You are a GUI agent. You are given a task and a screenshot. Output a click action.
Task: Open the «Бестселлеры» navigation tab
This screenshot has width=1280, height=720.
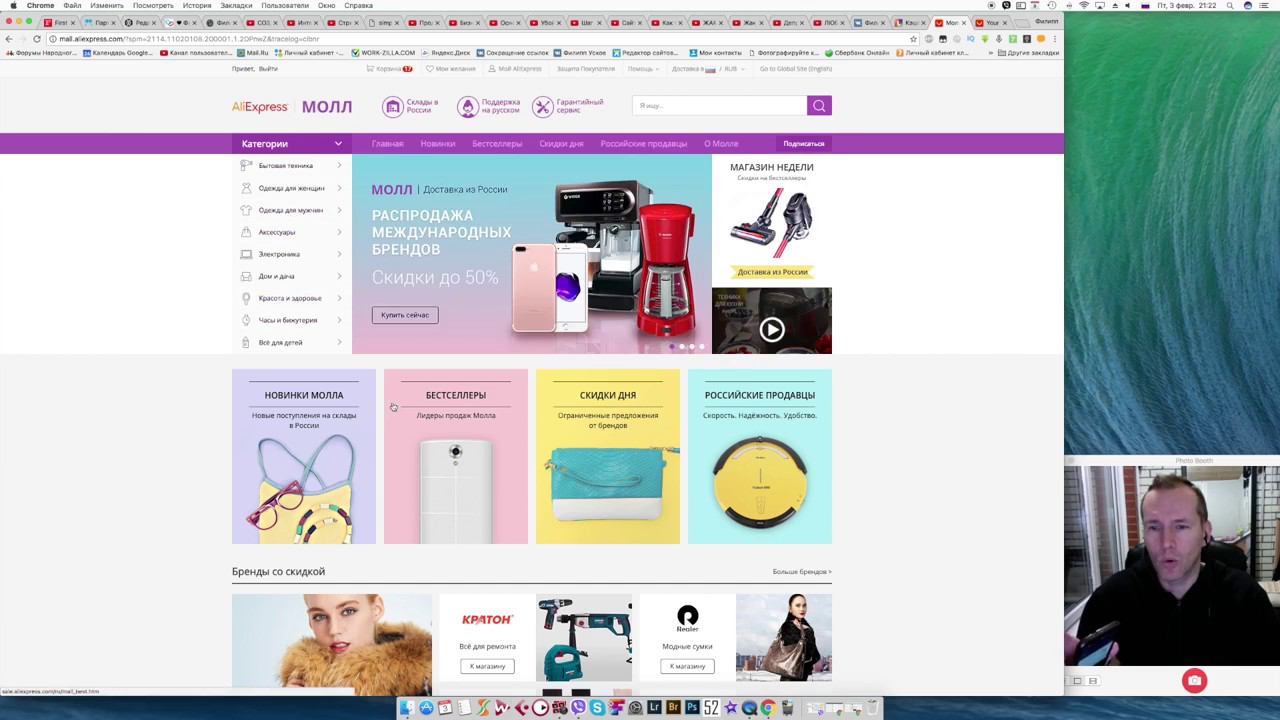pos(497,144)
